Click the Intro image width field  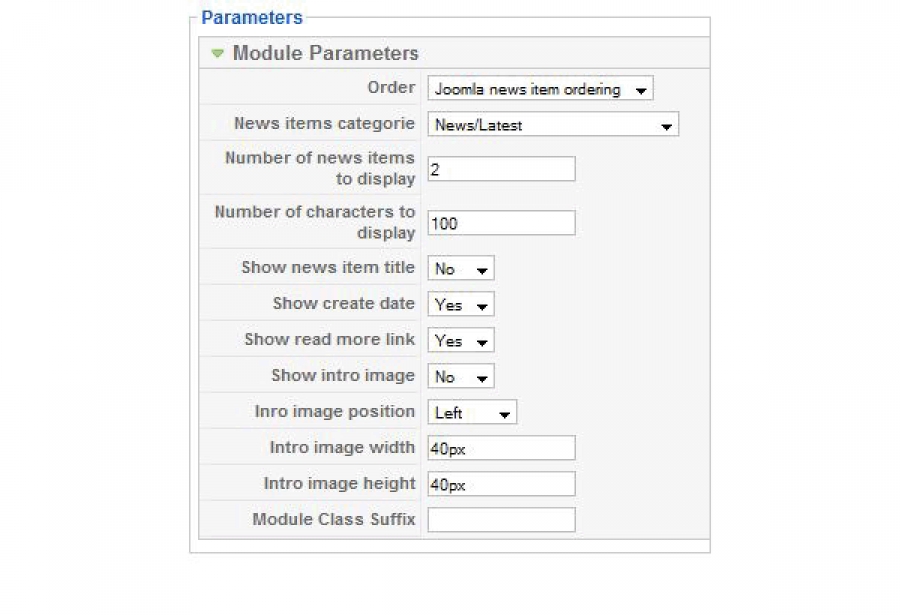[501, 448]
